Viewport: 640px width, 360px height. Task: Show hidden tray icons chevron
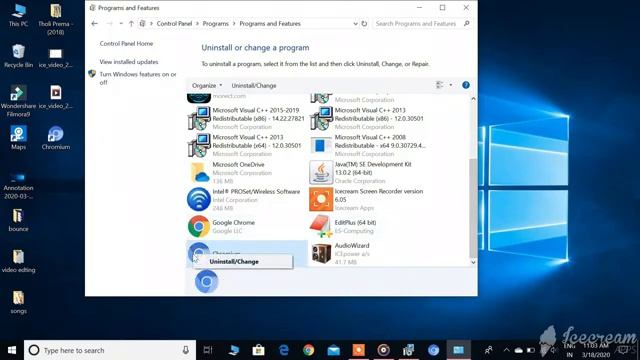pyautogui.click(x=506, y=350)
